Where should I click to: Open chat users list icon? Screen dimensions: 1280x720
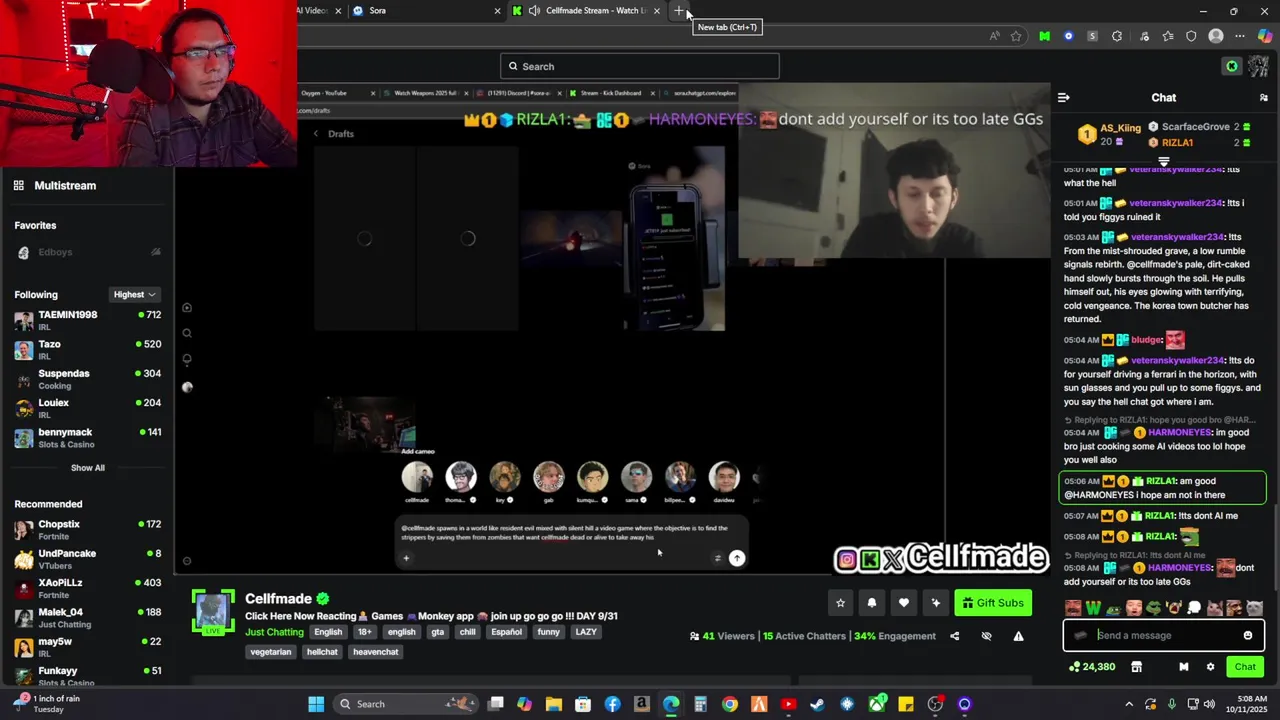1264,98
